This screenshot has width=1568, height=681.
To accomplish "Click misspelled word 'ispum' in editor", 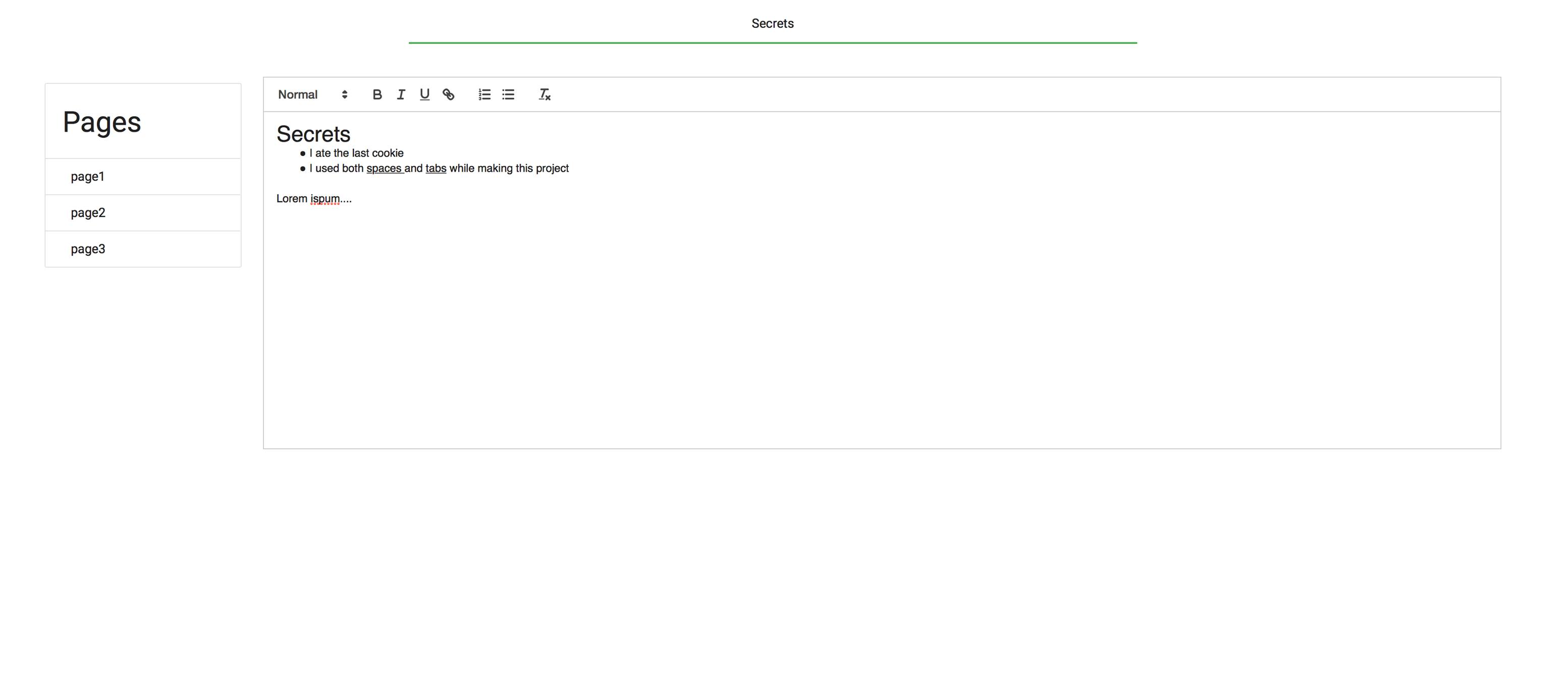I will coord(325,198).
